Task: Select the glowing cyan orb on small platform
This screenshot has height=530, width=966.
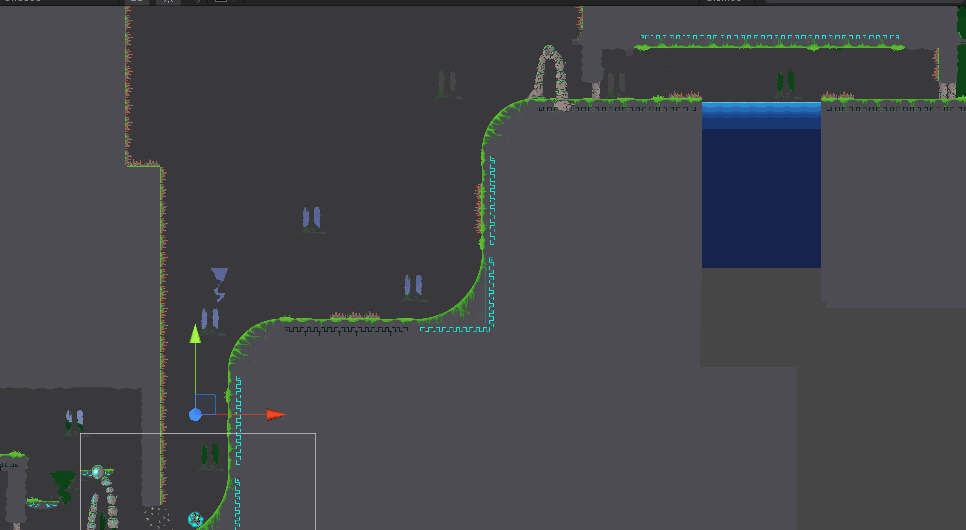Action: [97, 472]
